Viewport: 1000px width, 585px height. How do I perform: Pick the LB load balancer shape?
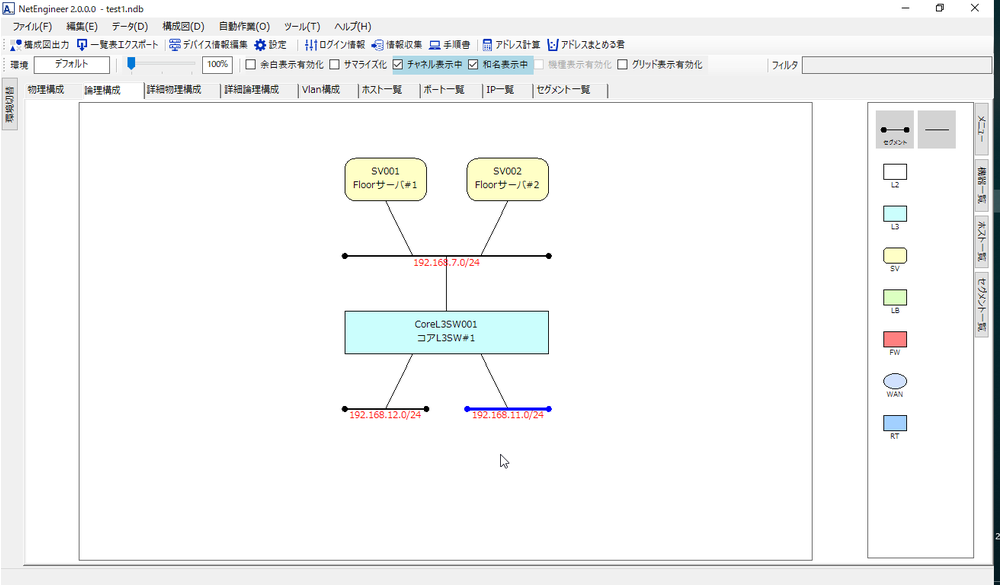pos(895,298)
